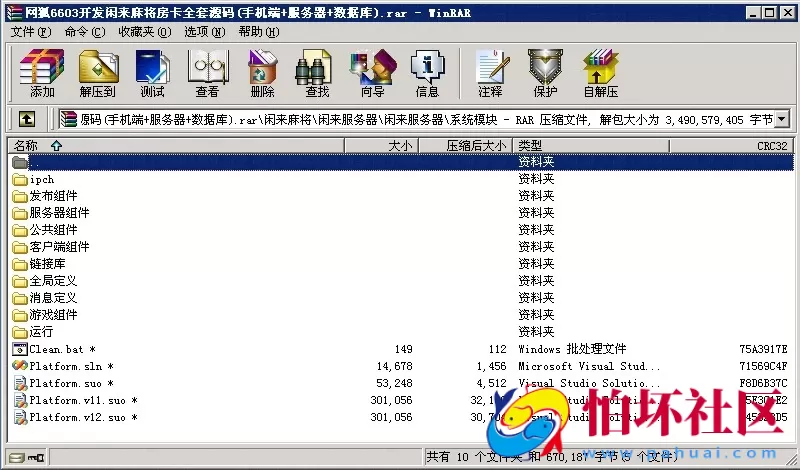The image size is (800, 470).
Task: Select the 客户端组件 folder
Action: 51,247
